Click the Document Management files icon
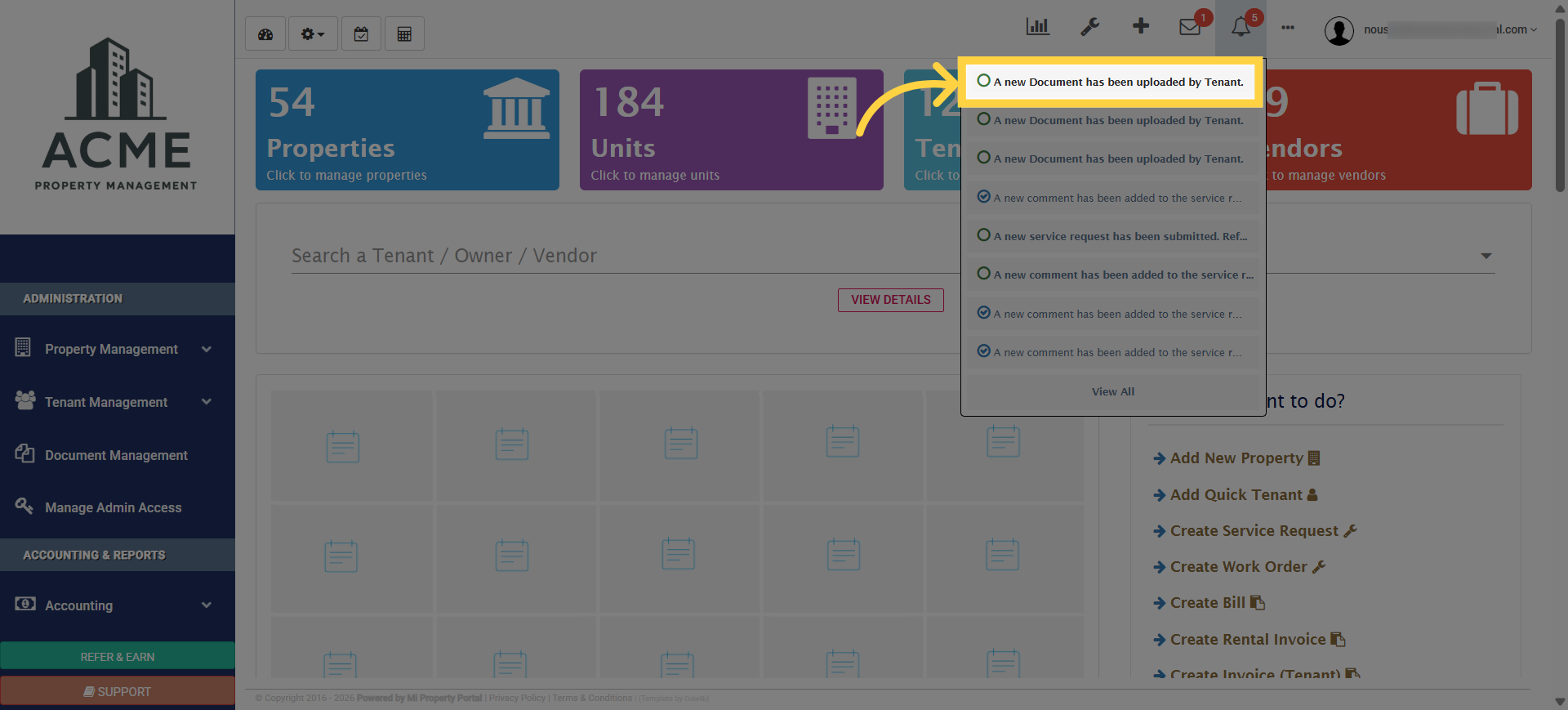Image resolution: width=1568 pixels, height=710 pixels. (24, 453)
